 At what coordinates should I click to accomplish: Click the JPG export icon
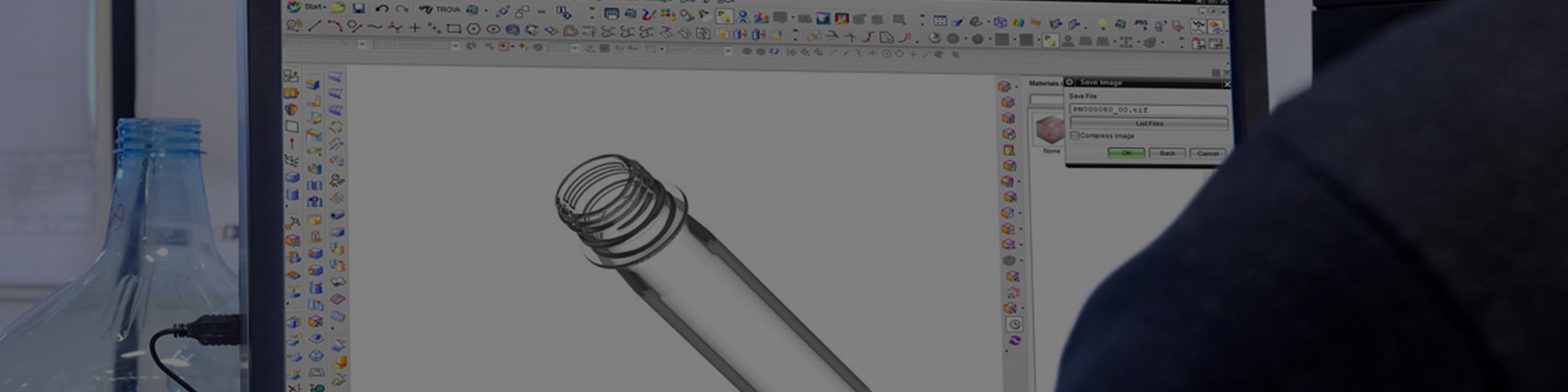(x=1141, y=24)
